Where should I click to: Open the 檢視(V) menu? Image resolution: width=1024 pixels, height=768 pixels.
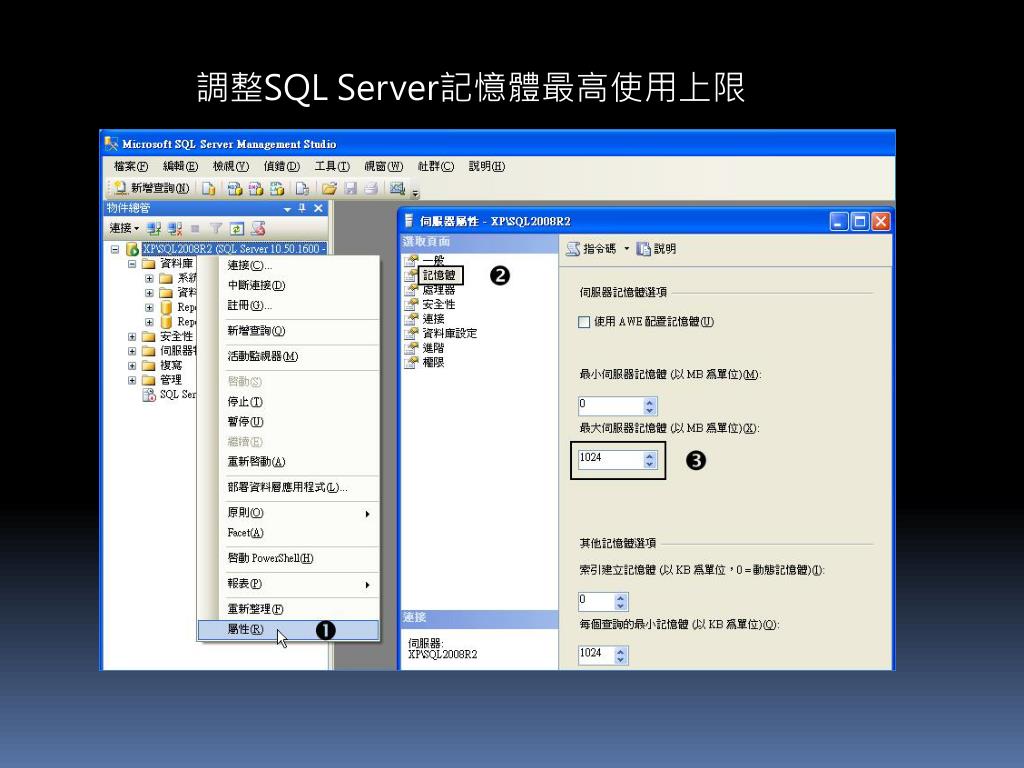231,167
